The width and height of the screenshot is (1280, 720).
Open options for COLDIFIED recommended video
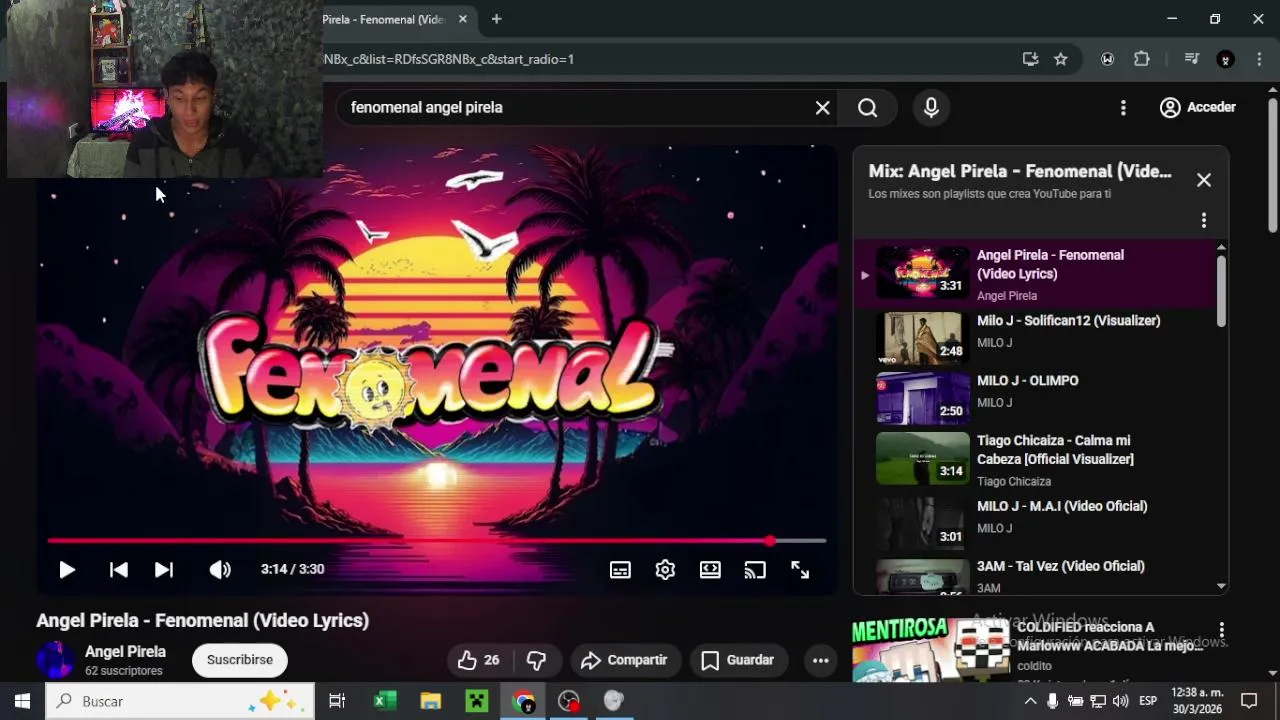[x=1221, y=631]
